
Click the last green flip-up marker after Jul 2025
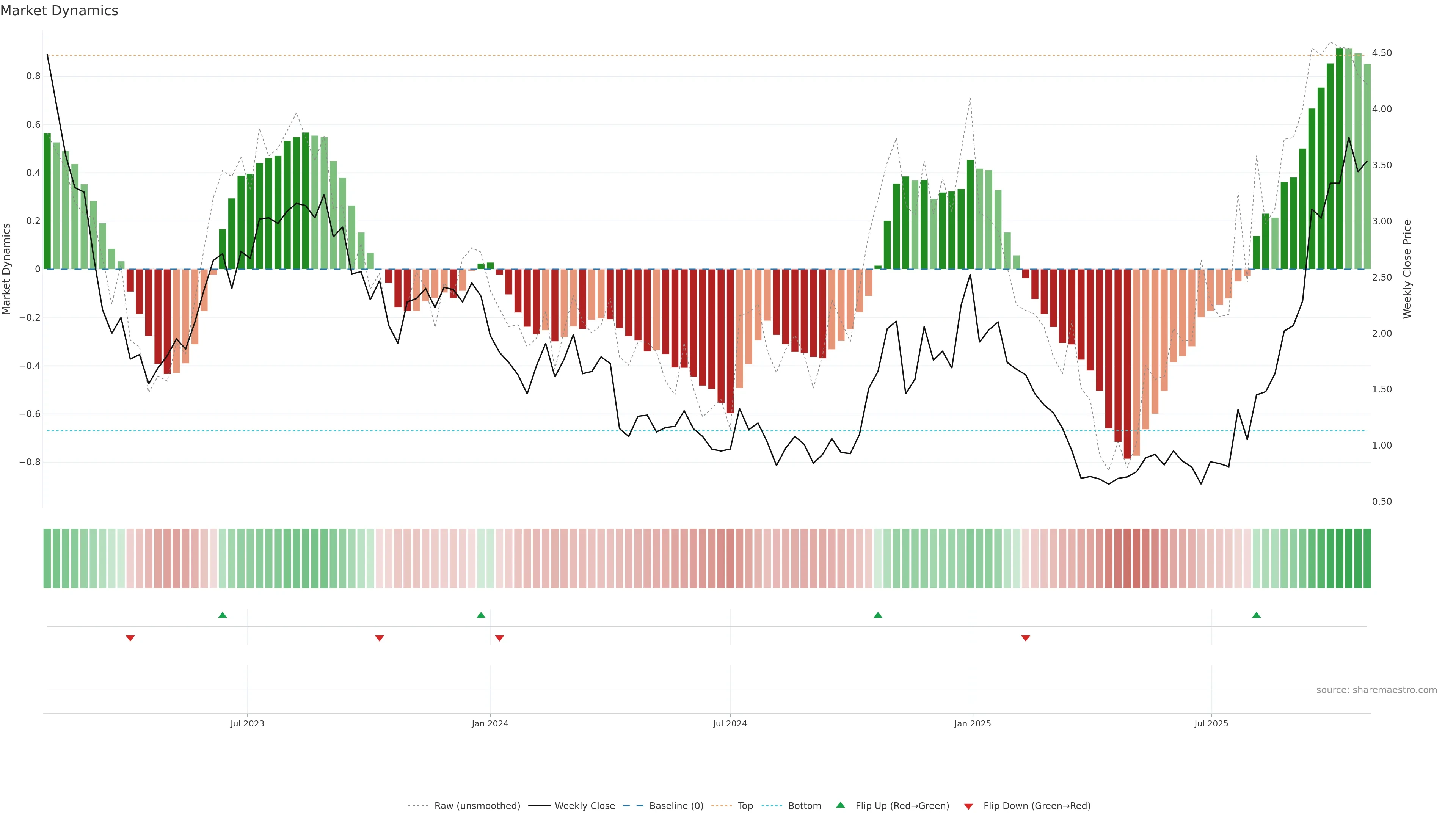point(1256,615)
